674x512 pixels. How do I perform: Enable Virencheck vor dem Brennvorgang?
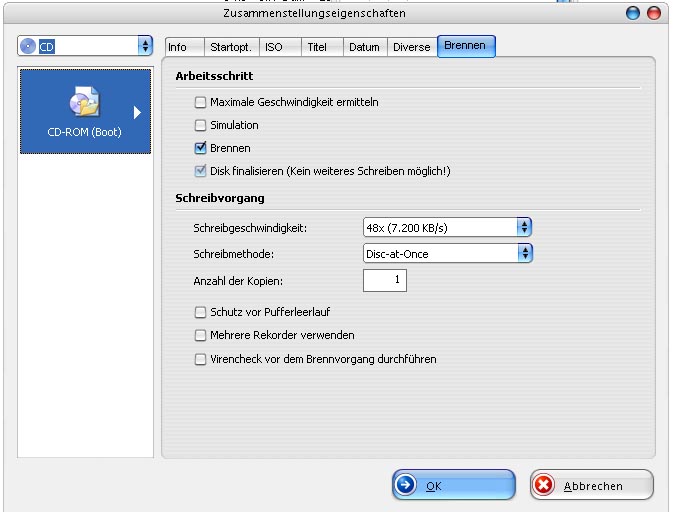click(x=200, y=359)
